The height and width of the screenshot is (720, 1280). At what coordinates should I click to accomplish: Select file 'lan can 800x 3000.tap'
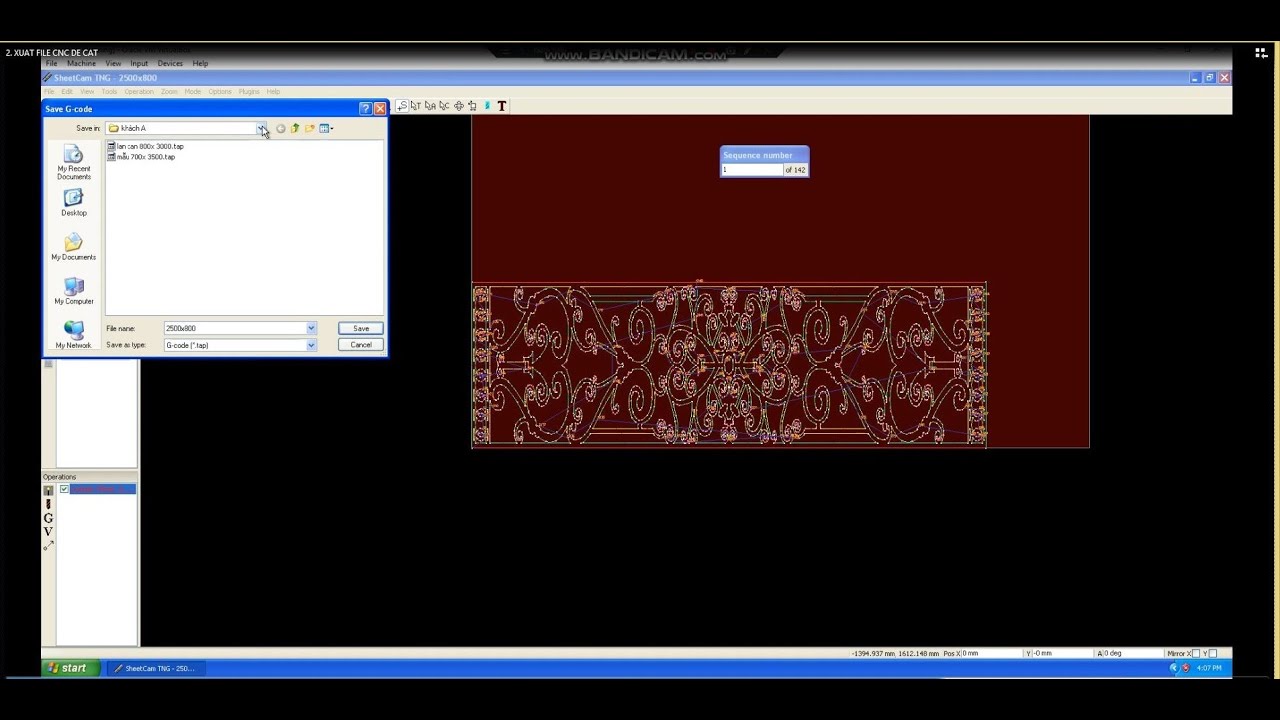pyautogui.click(x=146, y=146)
